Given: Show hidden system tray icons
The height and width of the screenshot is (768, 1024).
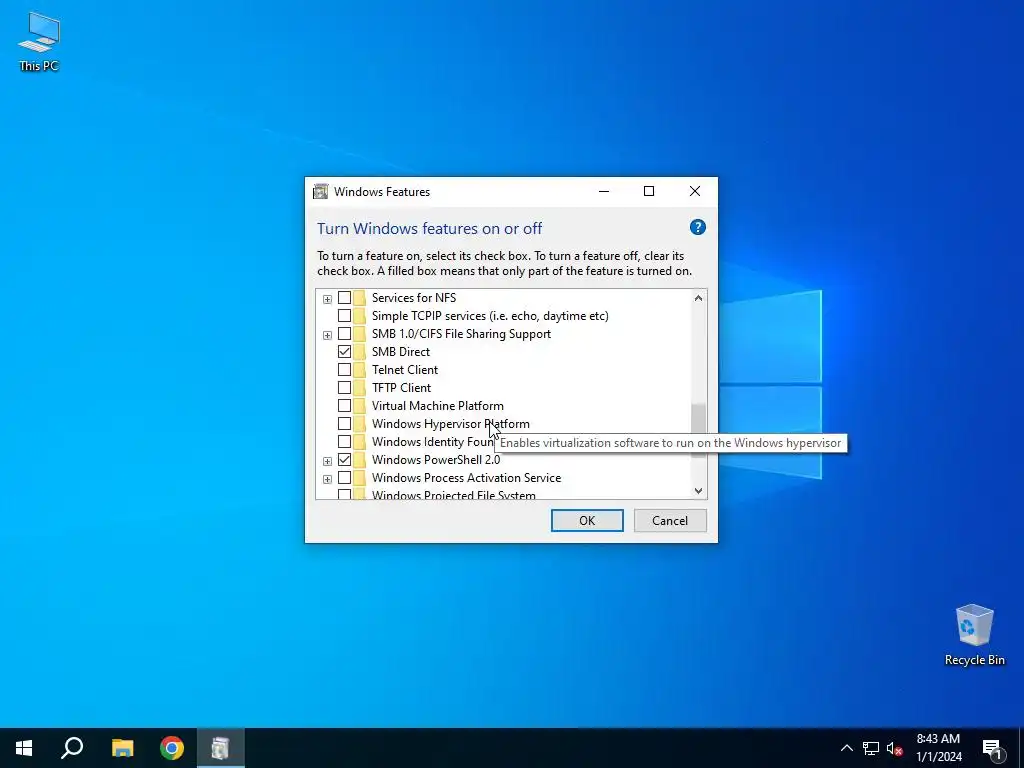Looking at the screenshot, I should [846, 748].
